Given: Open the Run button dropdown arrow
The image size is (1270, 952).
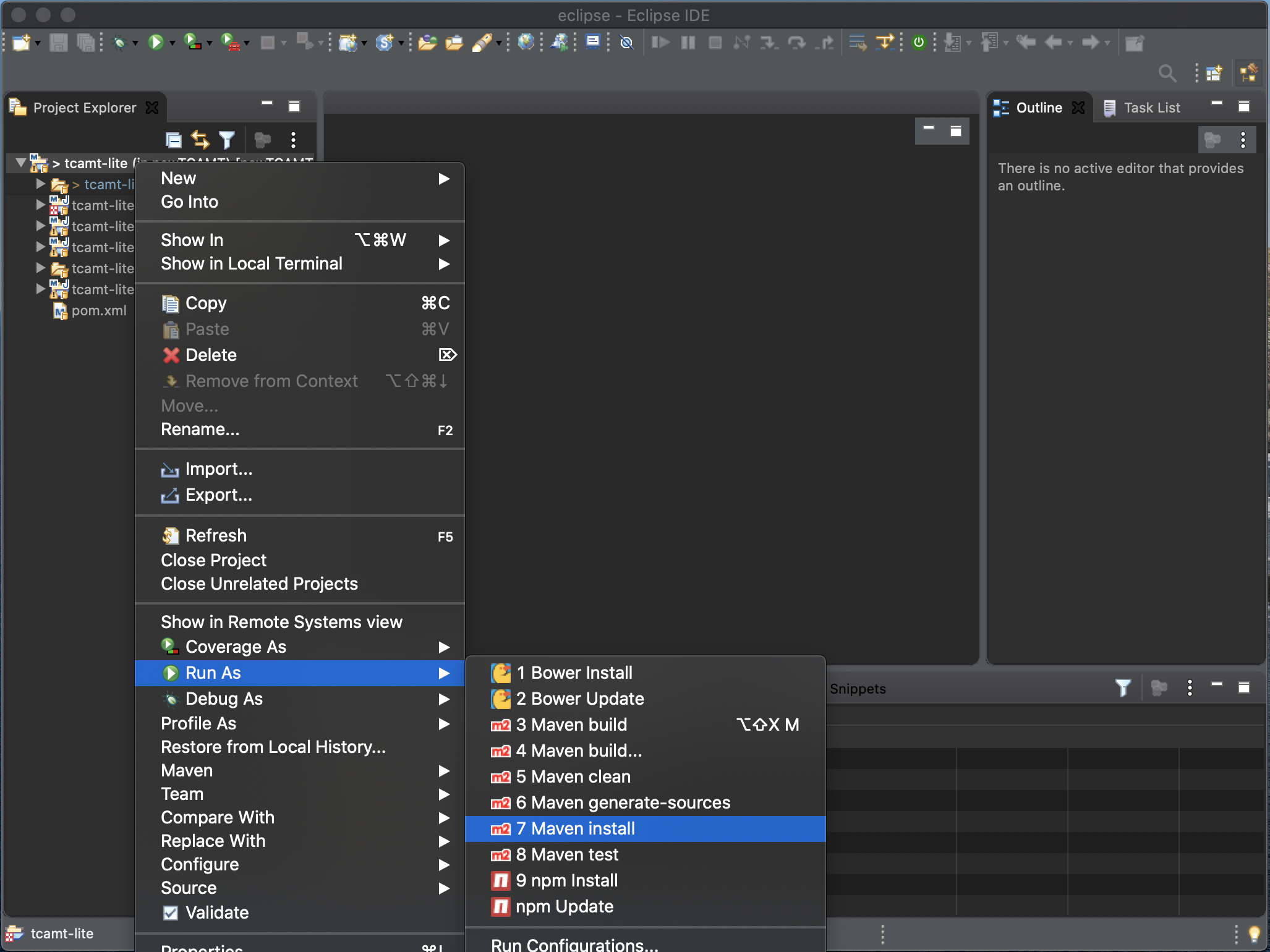Looking at the screenshot, I should click(x=173, y=43).
